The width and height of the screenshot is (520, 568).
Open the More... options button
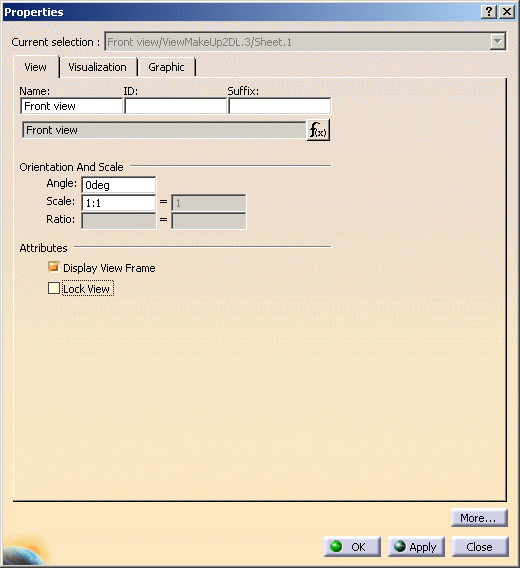(x=479, y=518)
